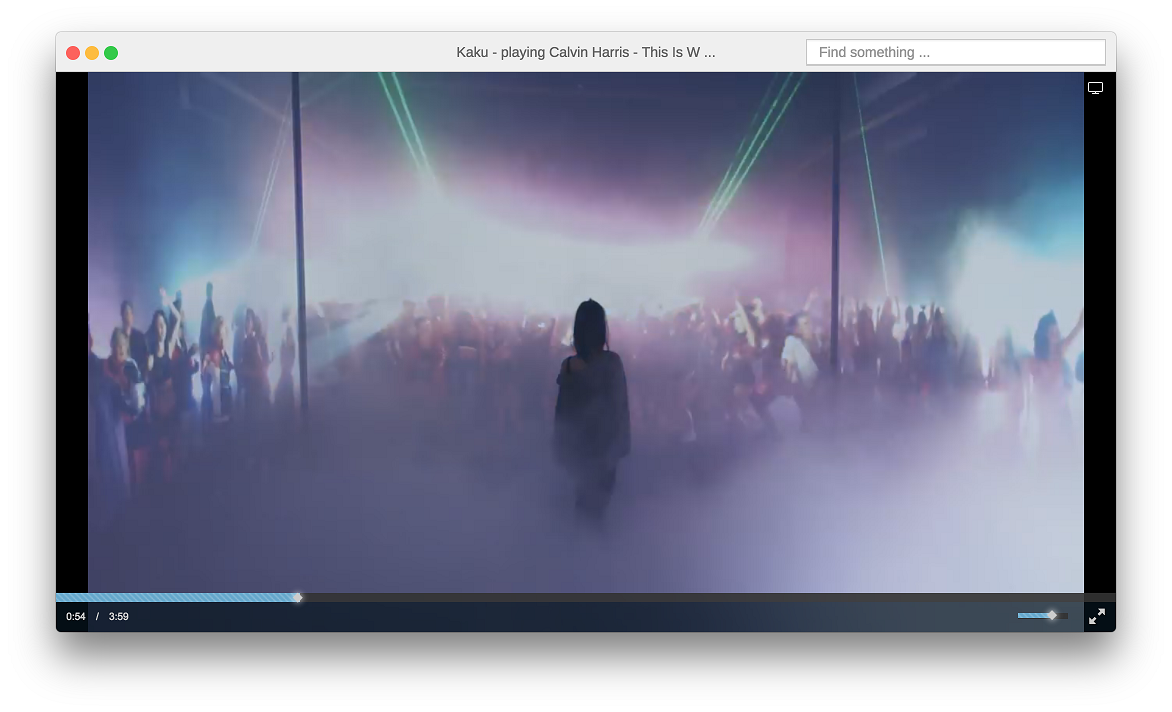Toggle fullscreen with the expand arrows icon

coord(1097,616)
